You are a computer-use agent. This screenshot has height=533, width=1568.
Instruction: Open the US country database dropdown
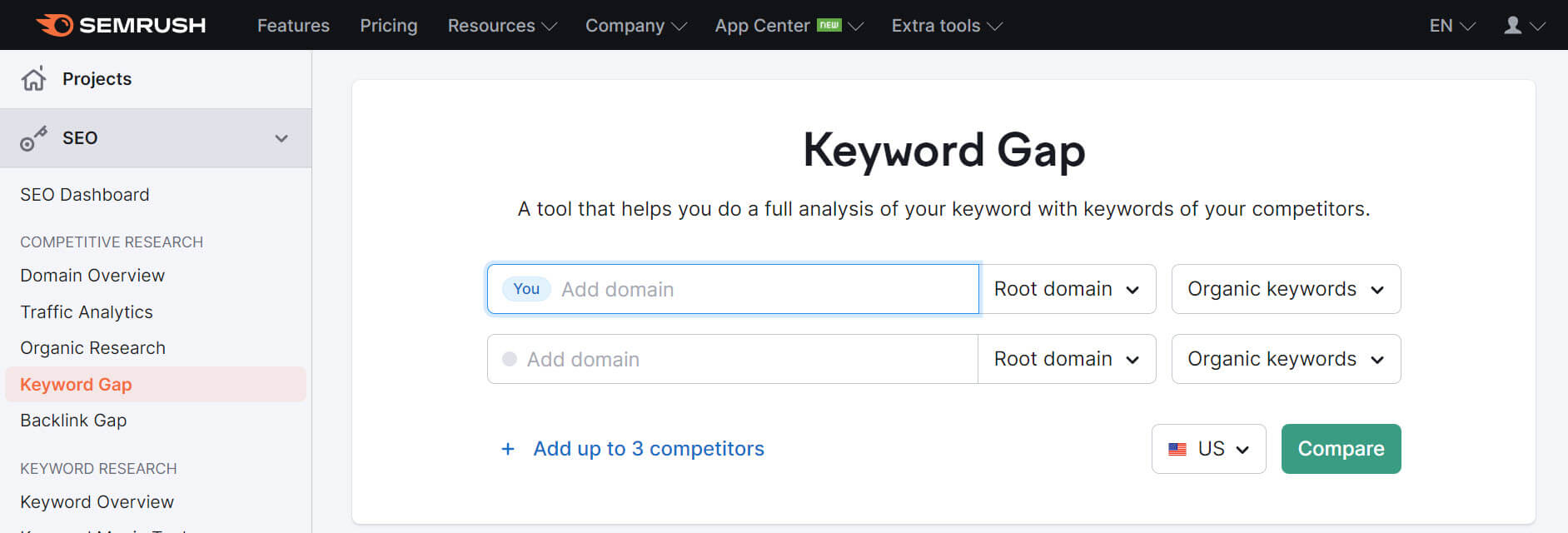[x=1208, y=449]
